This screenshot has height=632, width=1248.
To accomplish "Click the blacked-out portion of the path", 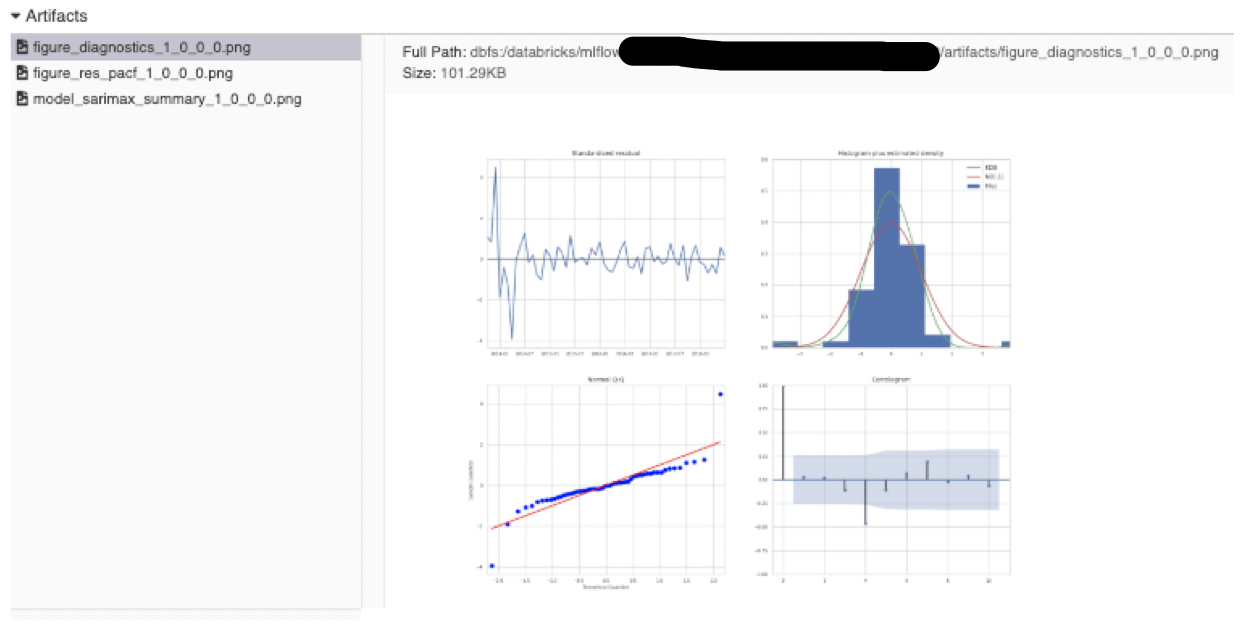I will coord(780,53).
